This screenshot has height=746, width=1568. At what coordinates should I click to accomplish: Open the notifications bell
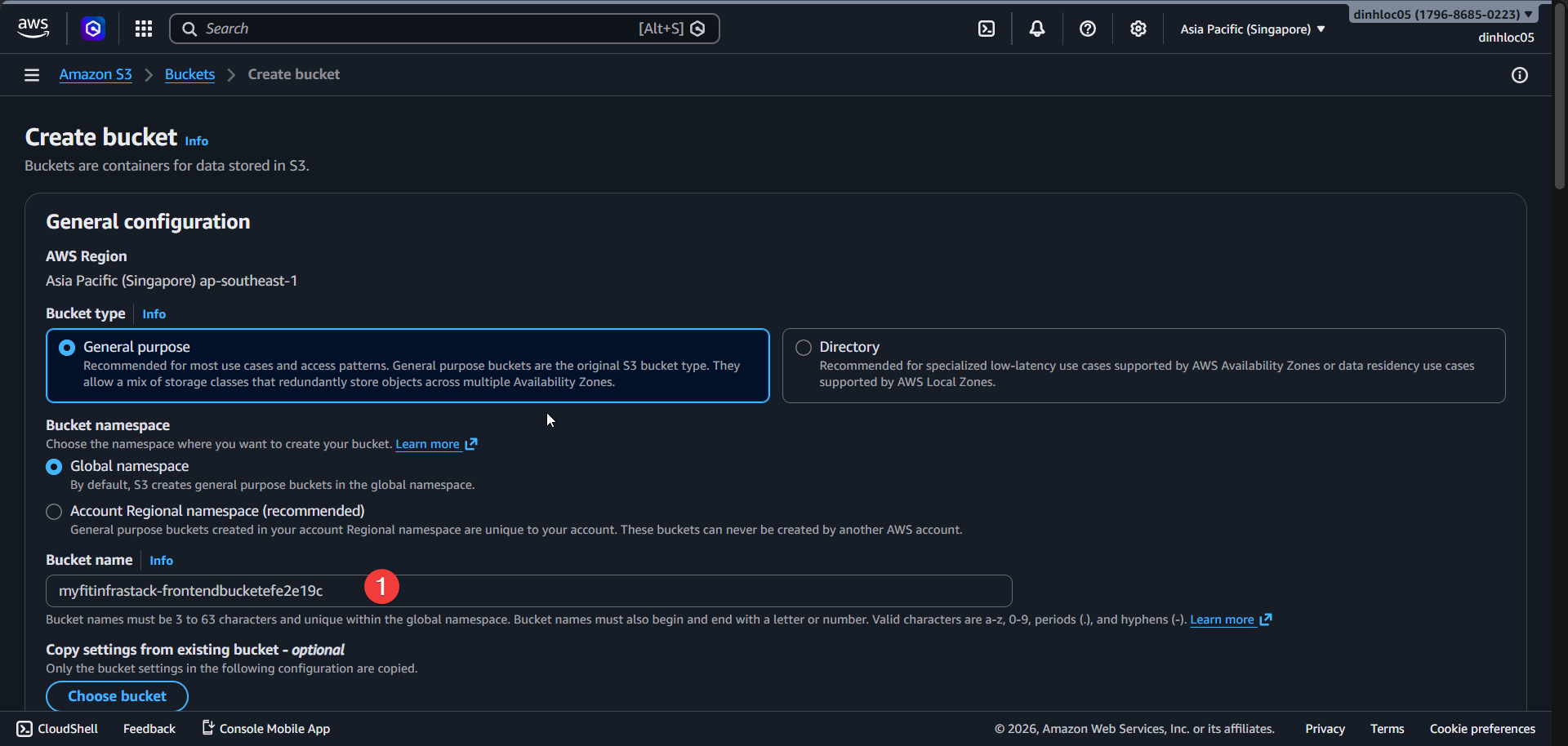[x=1036, y=28]
